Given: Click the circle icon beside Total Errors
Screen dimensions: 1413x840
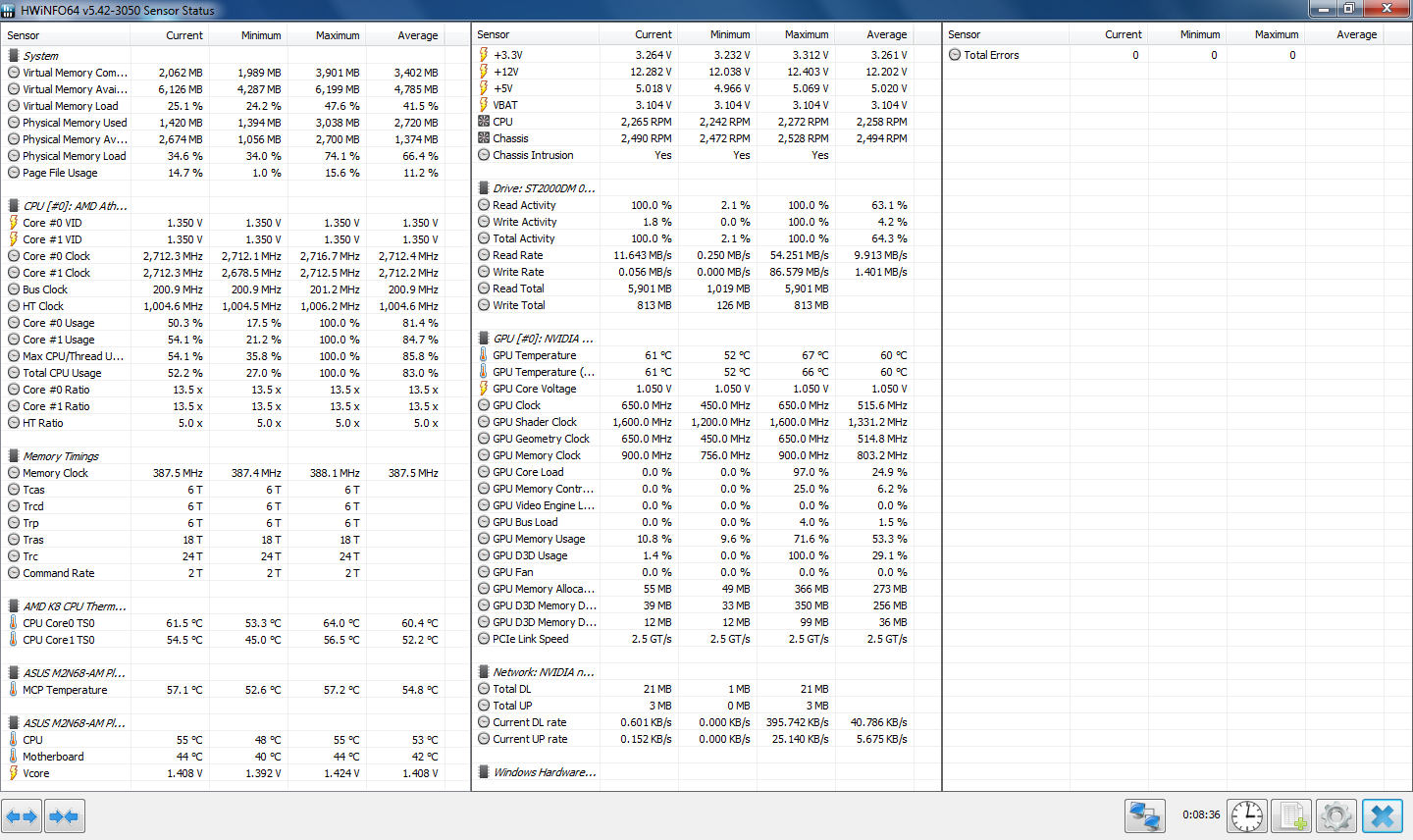Looking at the screenshot, I should 955,55.
